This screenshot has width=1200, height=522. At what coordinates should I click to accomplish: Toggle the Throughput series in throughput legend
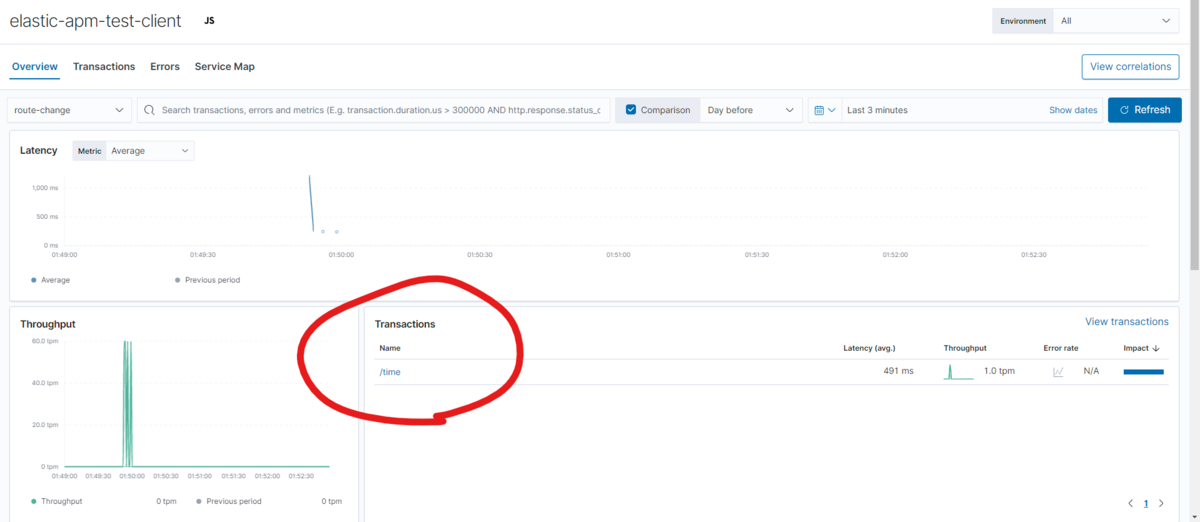tap(57, 501)
